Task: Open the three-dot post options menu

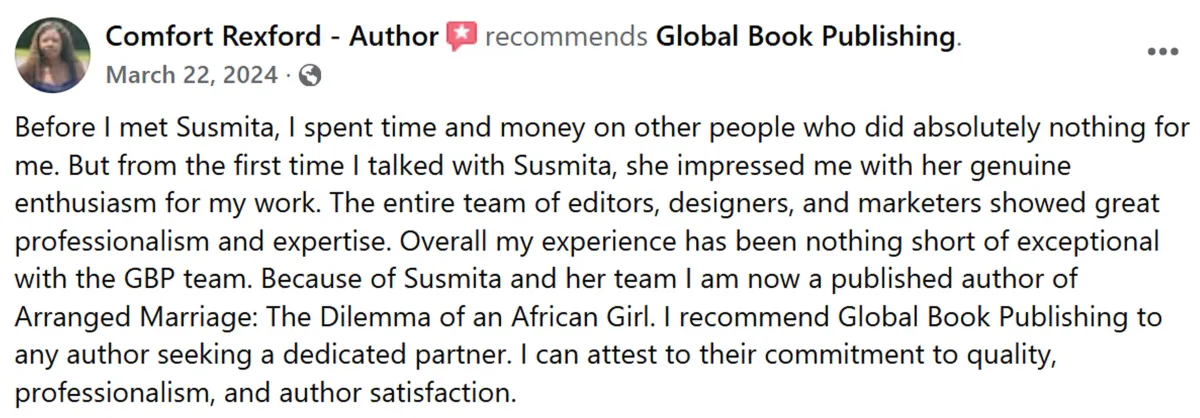Action: (1163, 52)
